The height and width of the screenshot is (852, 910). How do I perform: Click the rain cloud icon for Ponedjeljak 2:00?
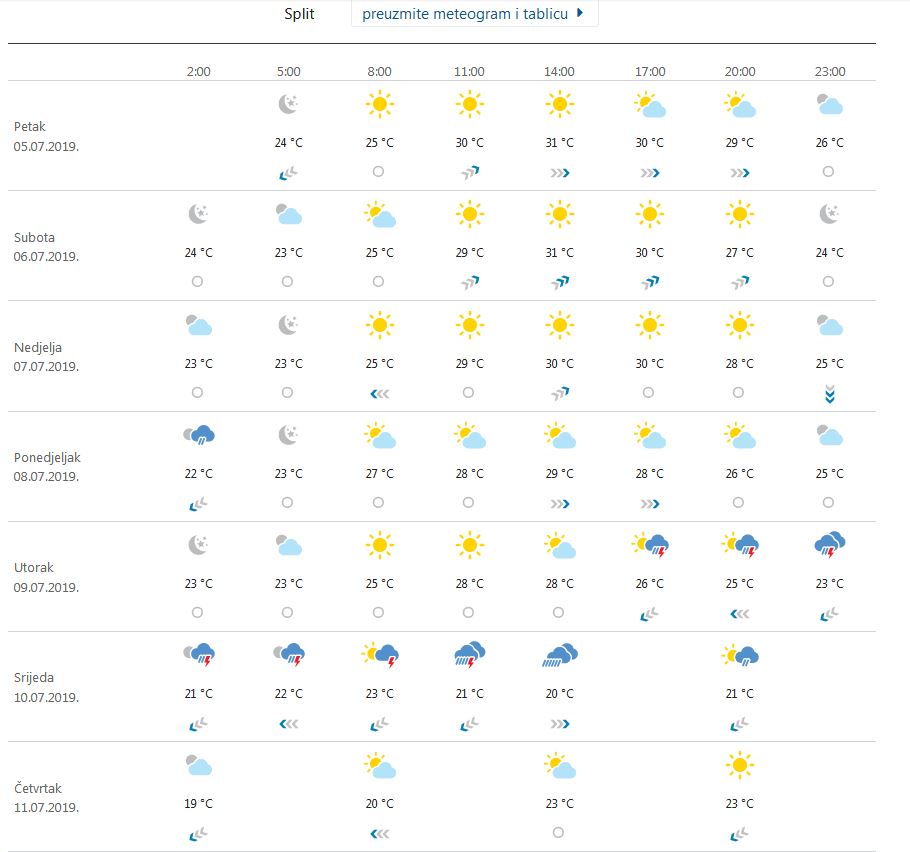[x=198, y=435]
